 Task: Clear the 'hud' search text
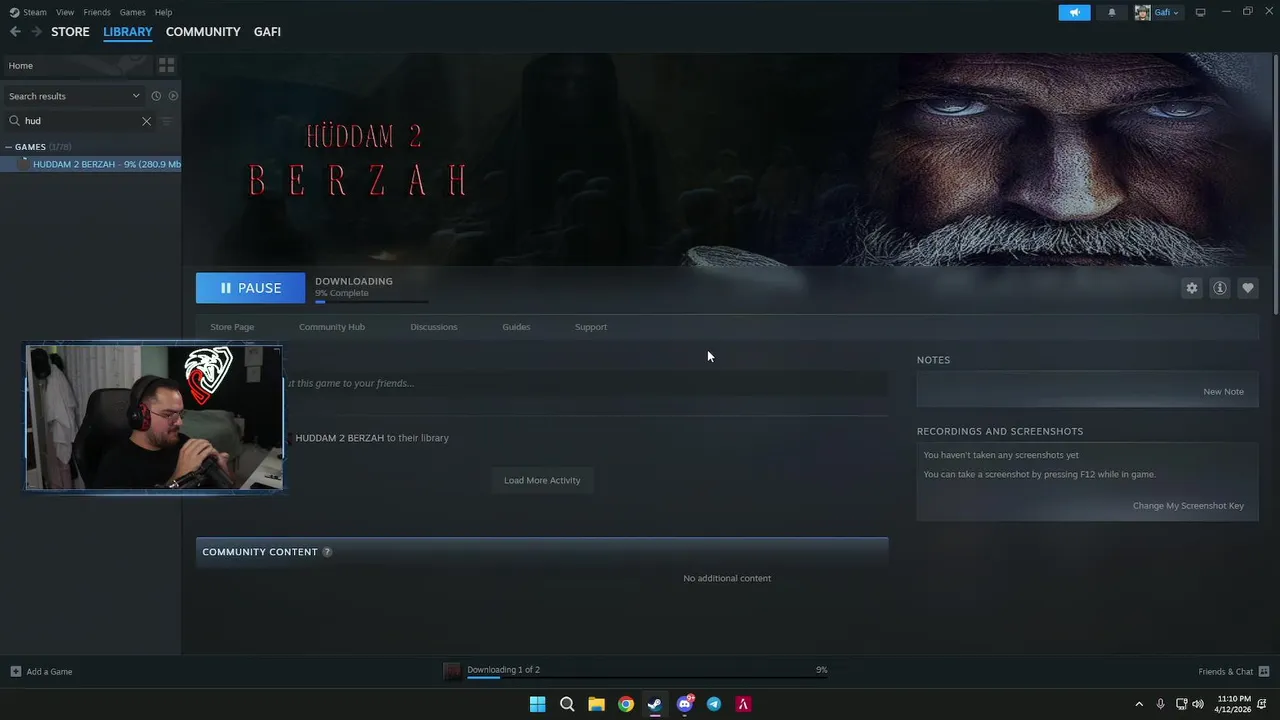pyautogui.click(x=146, y=121)
